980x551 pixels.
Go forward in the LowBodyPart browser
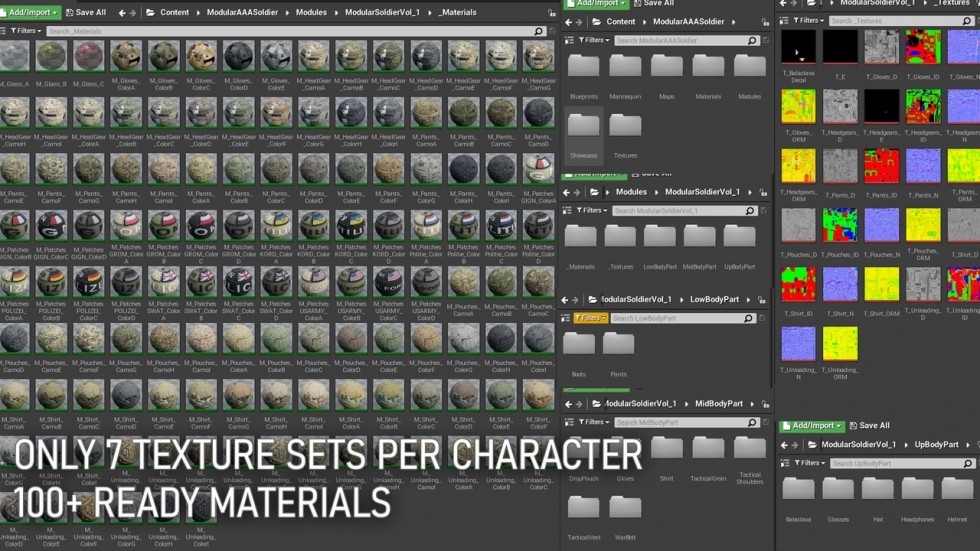pyautogui.click(x=576, y=300)
